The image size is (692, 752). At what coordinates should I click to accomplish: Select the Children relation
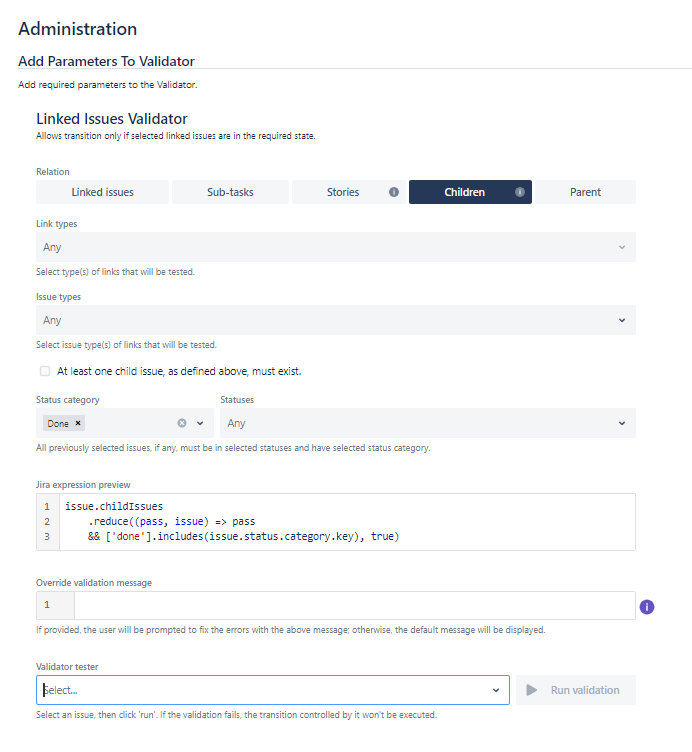(x=470, y=192)
